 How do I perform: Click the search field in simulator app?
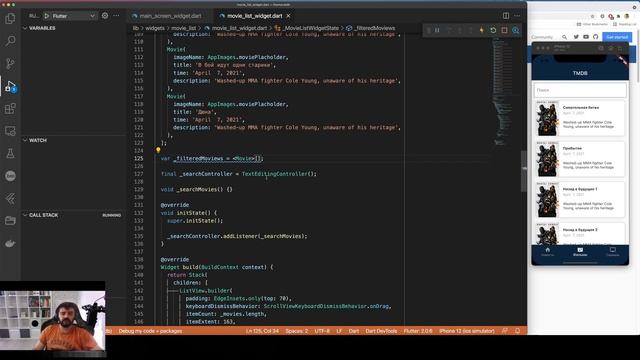[x=580, y=90]
